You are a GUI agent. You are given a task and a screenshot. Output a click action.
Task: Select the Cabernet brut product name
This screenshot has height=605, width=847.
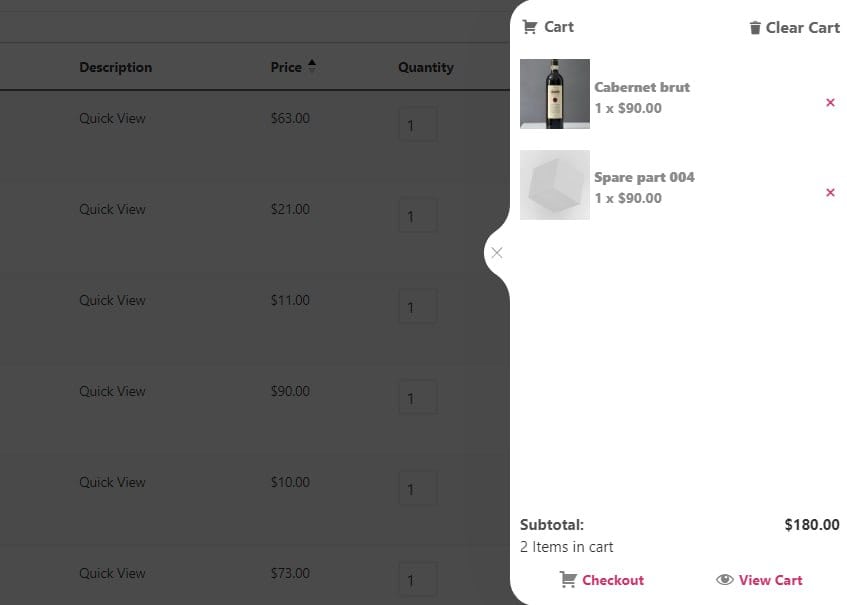coord(642,87)
